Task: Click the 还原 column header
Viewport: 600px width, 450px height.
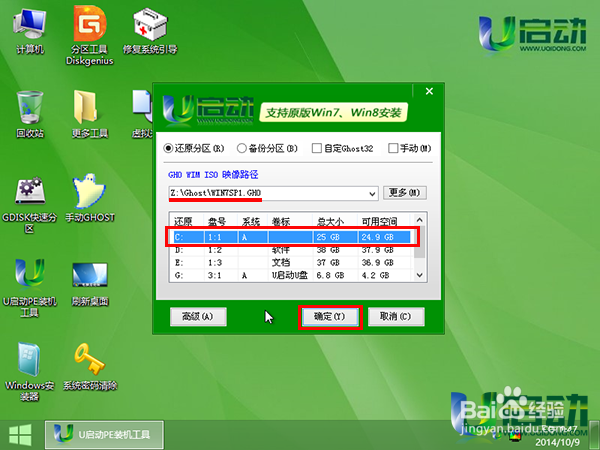Action: click(187, 221)
